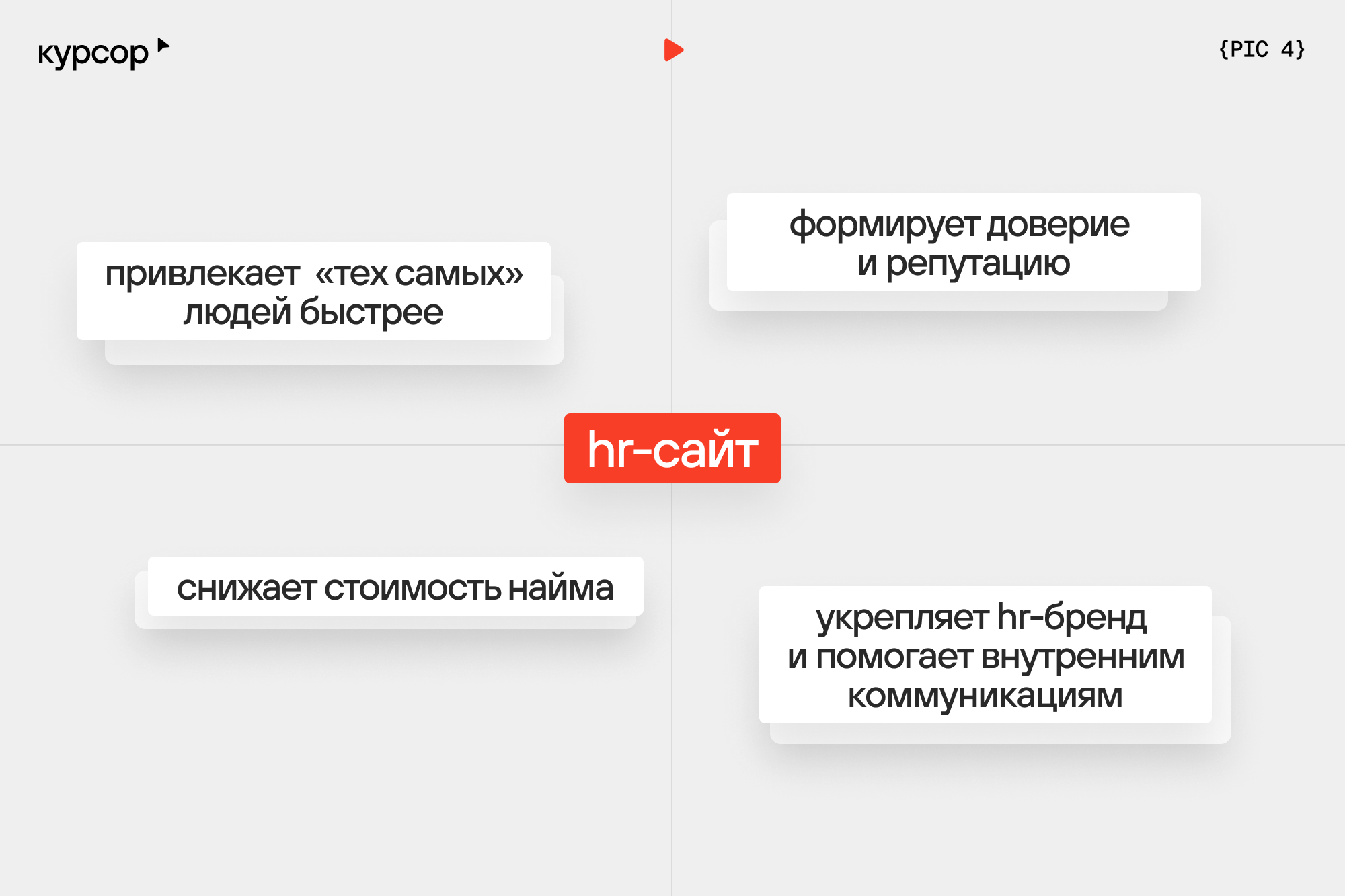Select the grey shadow card beneath "и репутацию" card

(938, 300)
